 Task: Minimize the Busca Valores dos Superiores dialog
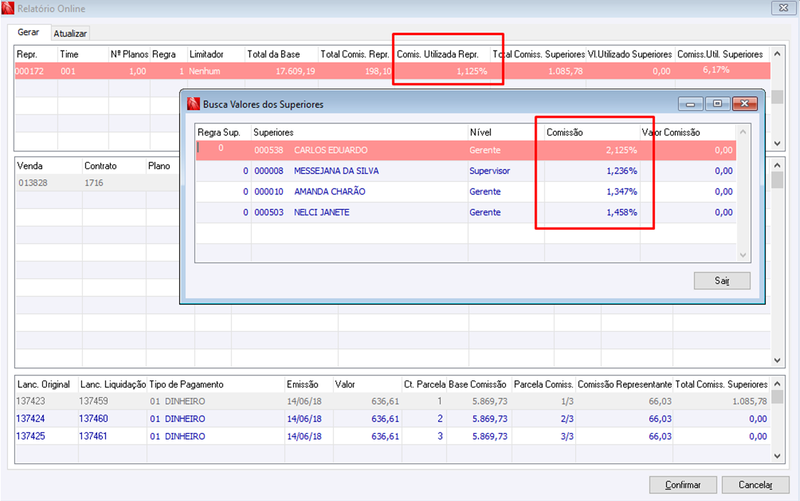coord(691,104)
